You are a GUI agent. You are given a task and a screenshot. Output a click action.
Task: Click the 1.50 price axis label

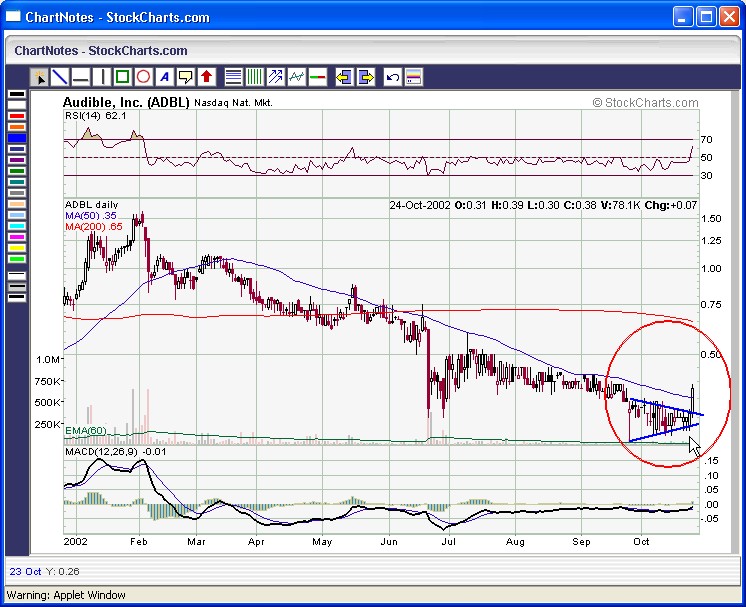coord(711,218)
